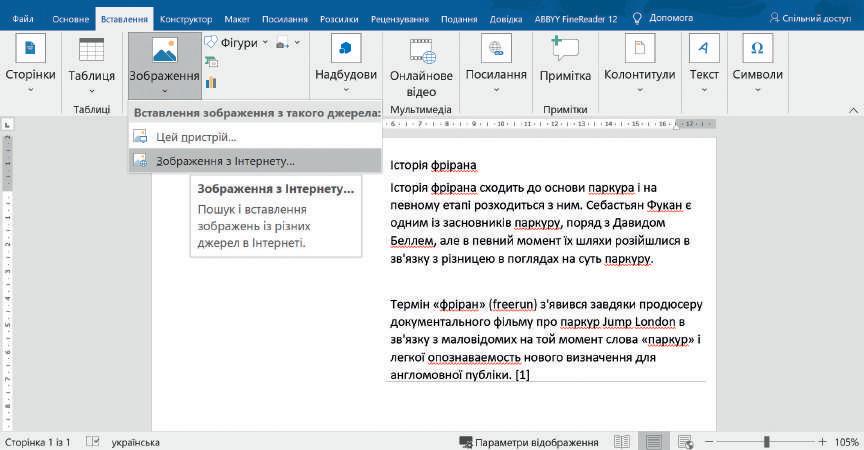This screenshot has width=864, height=450.
Task: Expand the screenshot dropdown arrow
Action: [298, 42]
